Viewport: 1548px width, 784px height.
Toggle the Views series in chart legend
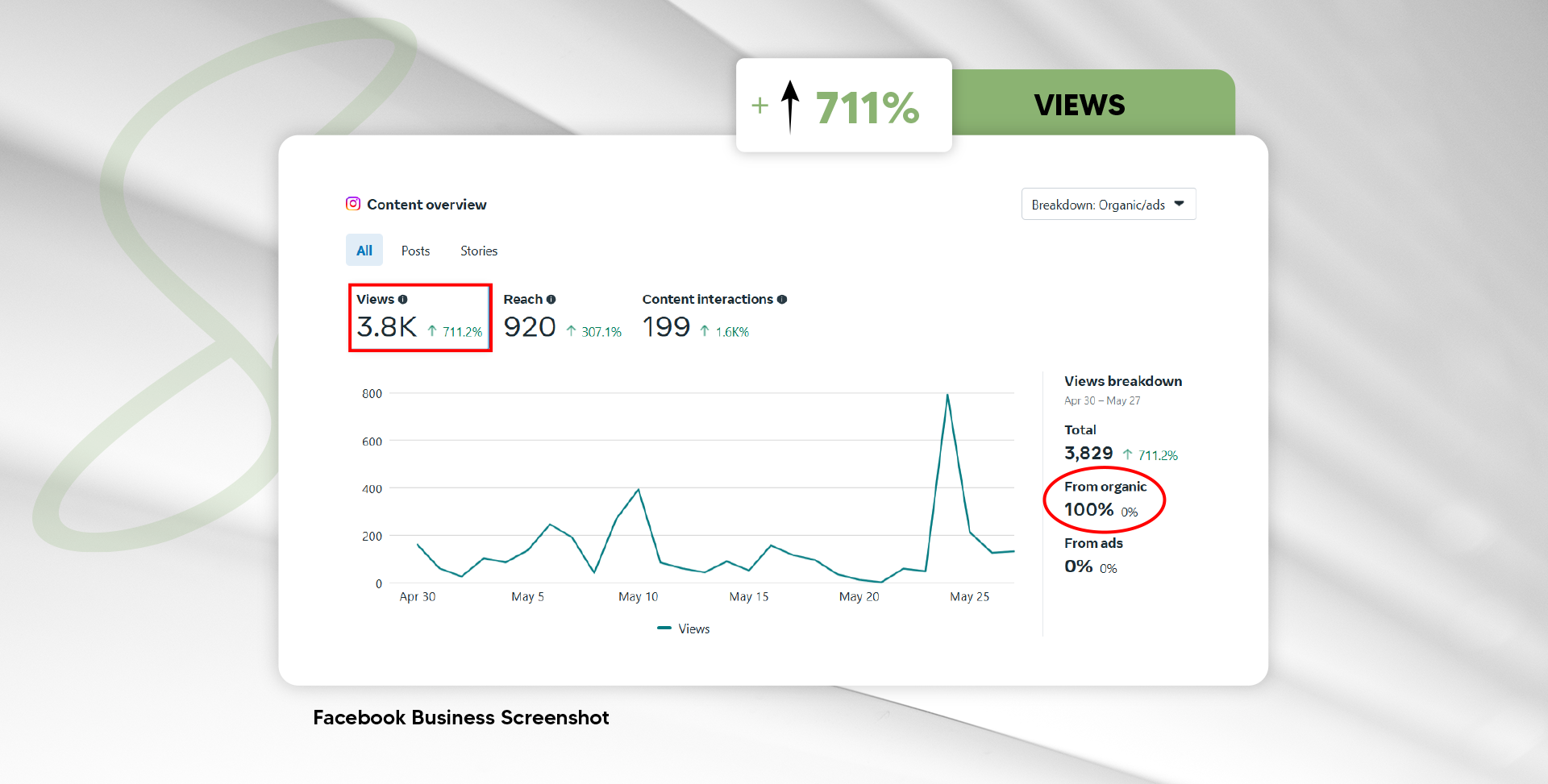click(684, 628)
